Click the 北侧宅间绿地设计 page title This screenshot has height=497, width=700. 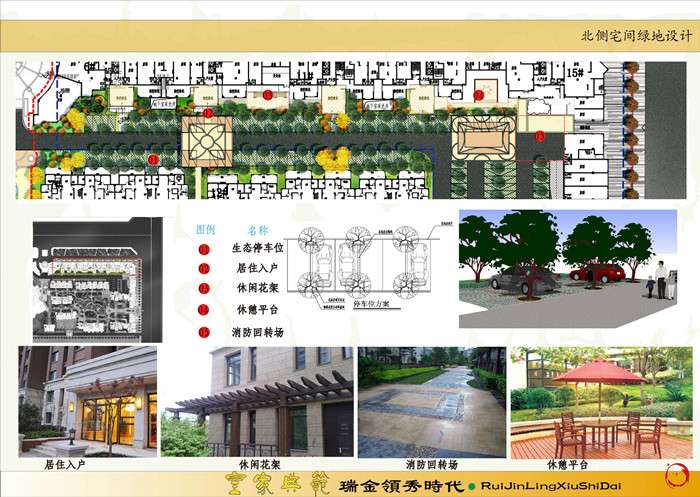636,36
